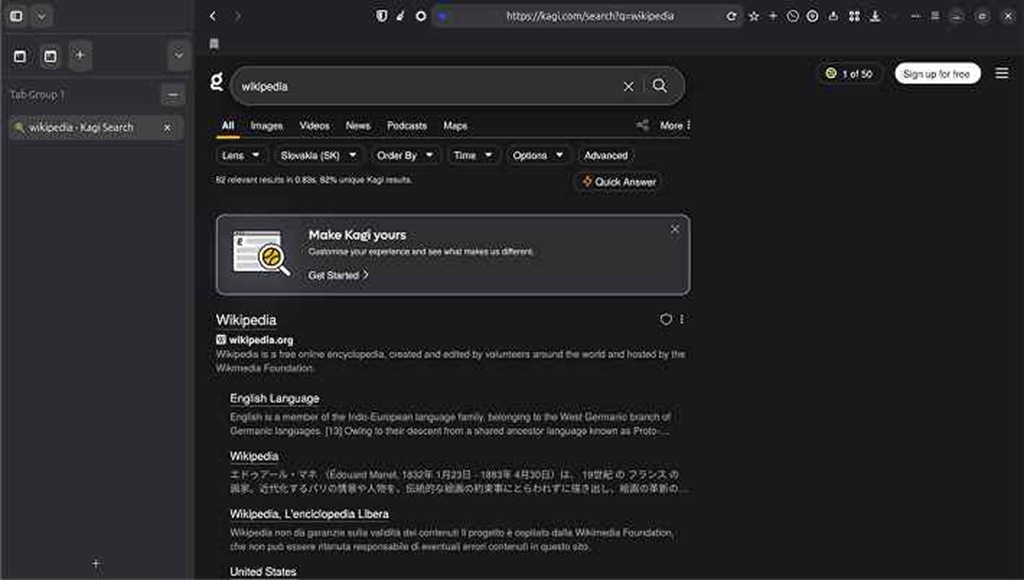Click the plus icon next to the star
Screen dimensions: 1024x580
pos(773,16)
